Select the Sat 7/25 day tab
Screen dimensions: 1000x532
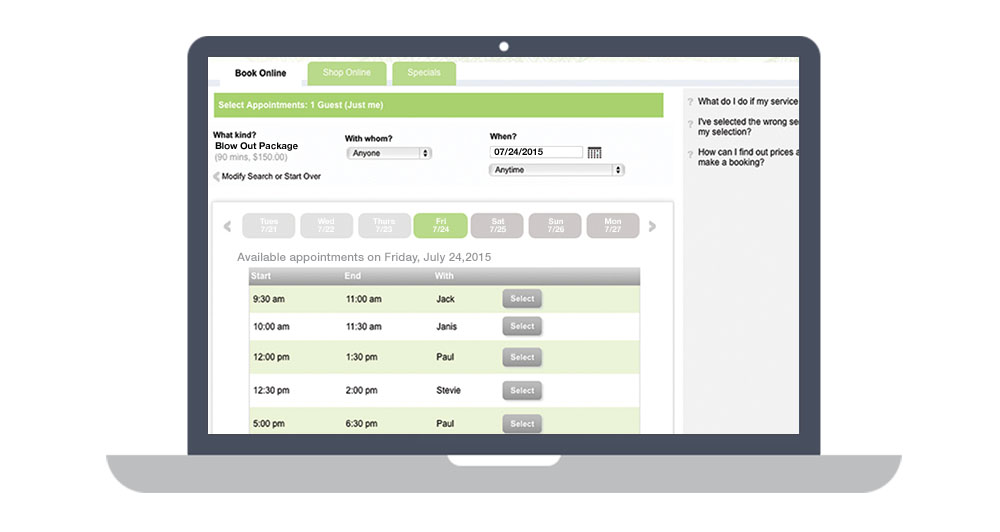pyautogui.click(x=497, y=226)
